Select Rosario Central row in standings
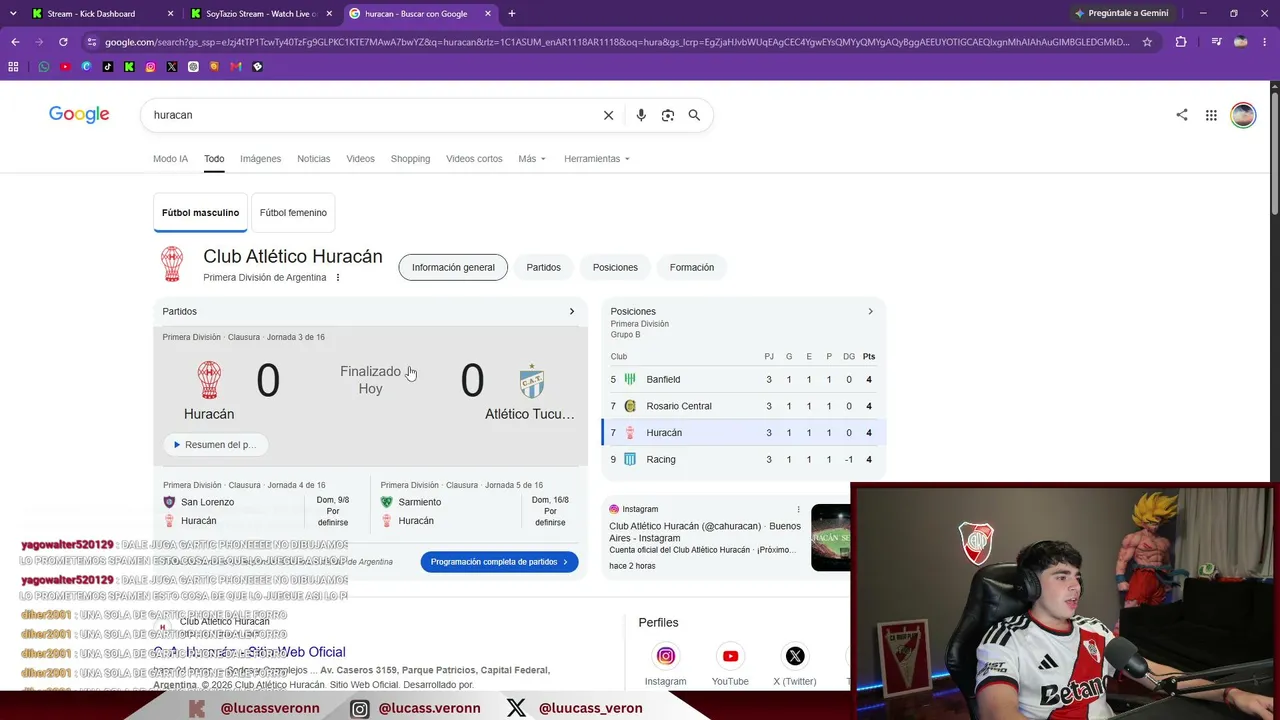This screenshot has width=1280, height=720. coord(744,406)
